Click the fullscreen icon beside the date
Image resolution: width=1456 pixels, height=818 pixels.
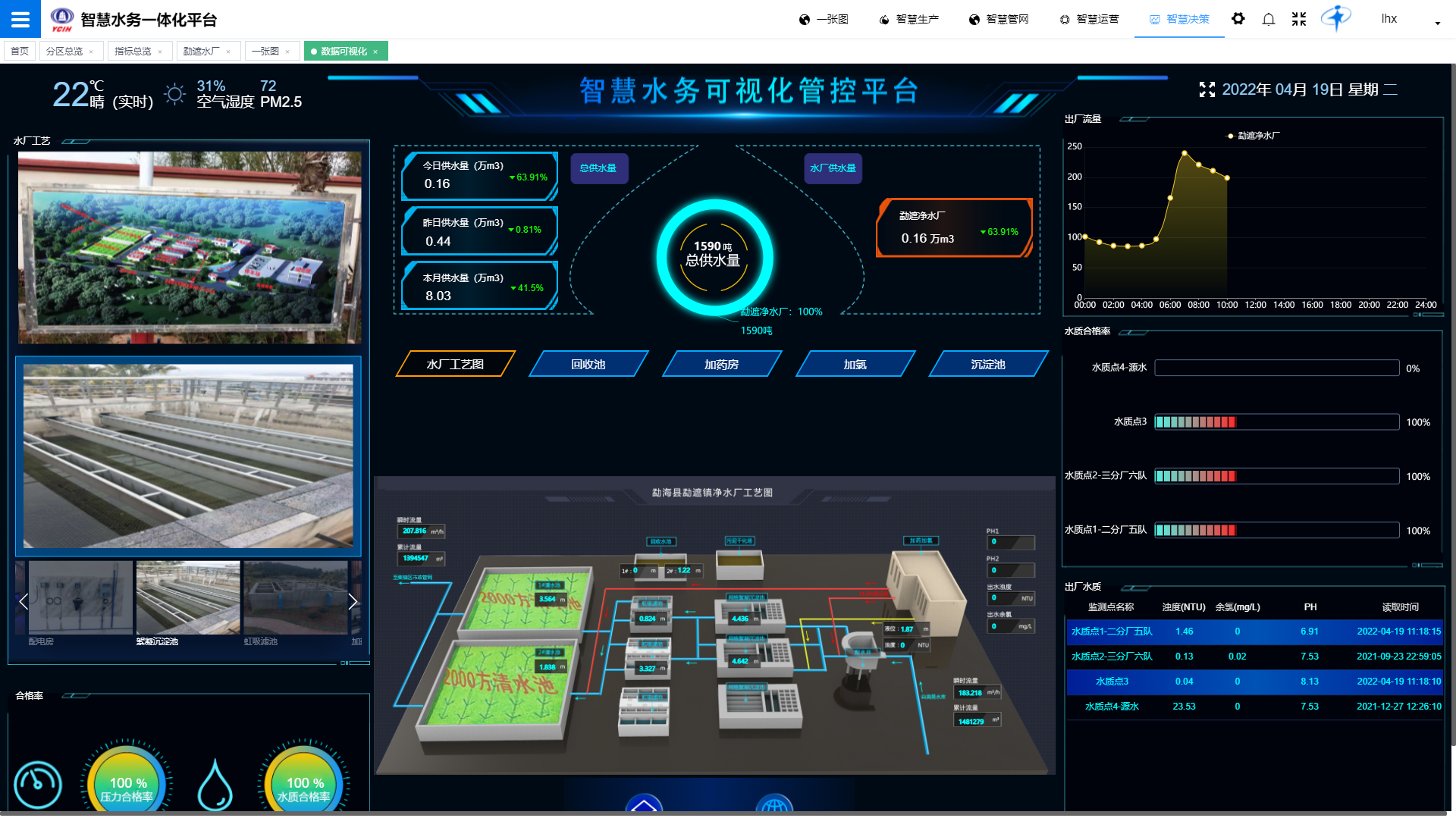tap(1207, 89)
